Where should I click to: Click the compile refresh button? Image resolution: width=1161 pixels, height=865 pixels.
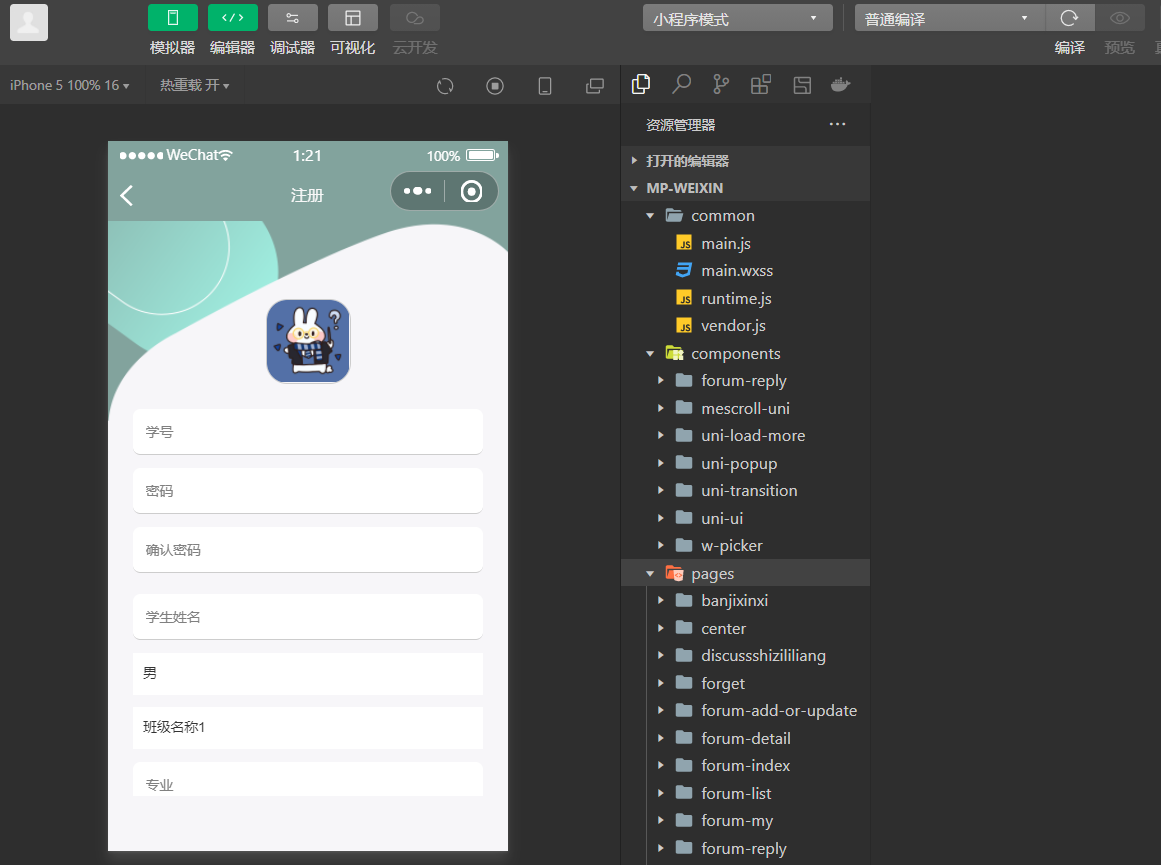click(1069, 18)
